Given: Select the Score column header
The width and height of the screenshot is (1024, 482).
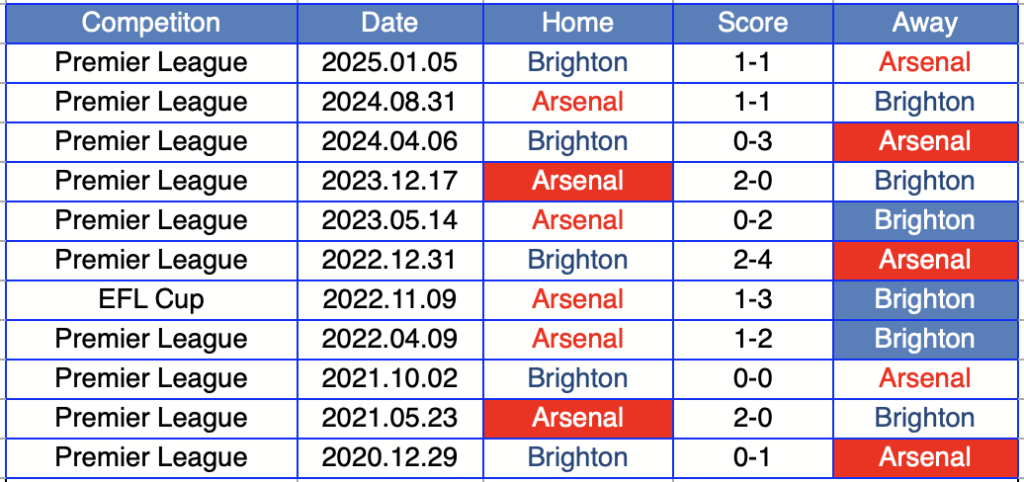Looking at the screenshot, I should [x=752, y=23].
